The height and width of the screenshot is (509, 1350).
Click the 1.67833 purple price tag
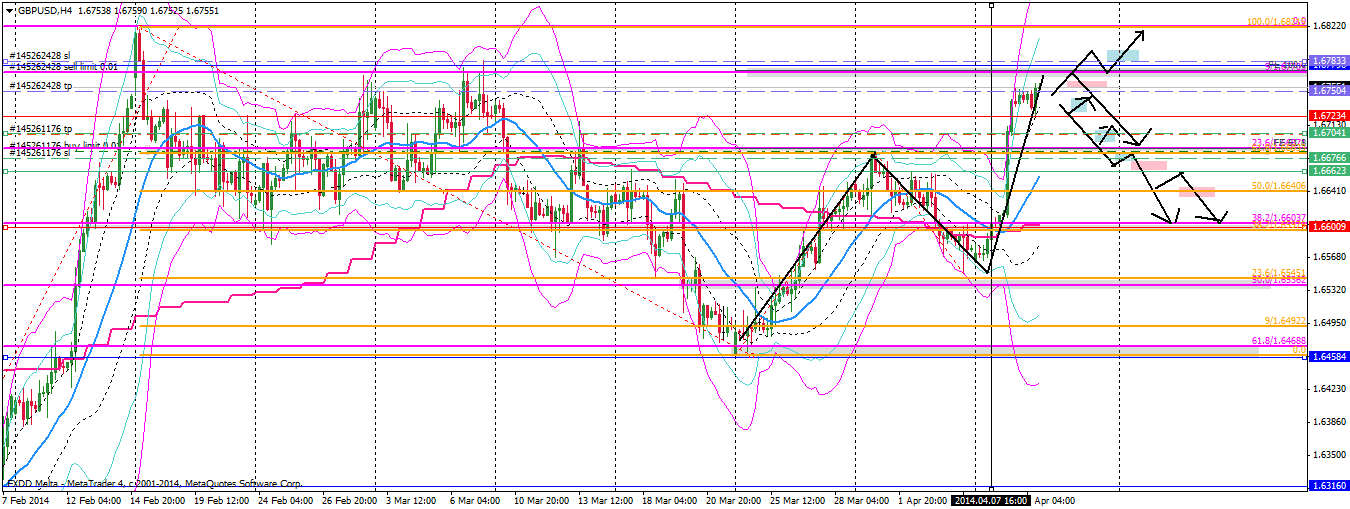click(x=1327, y=61)
